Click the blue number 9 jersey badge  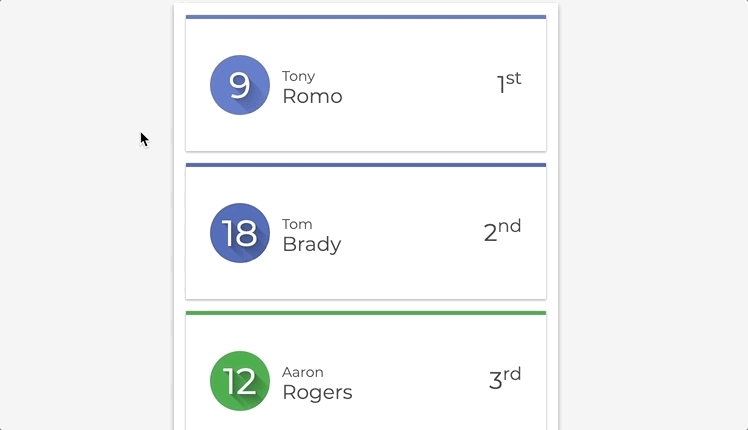click(x=240, y=85)
